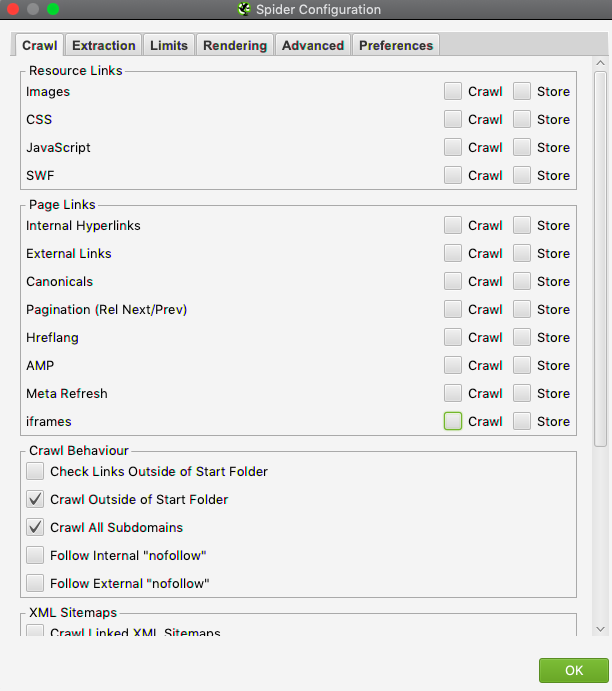The width and height of the screenshot is (612, 691).
Task: Check the Store box for Internal Hyperlinks
Action: click(x=522, y=225)
